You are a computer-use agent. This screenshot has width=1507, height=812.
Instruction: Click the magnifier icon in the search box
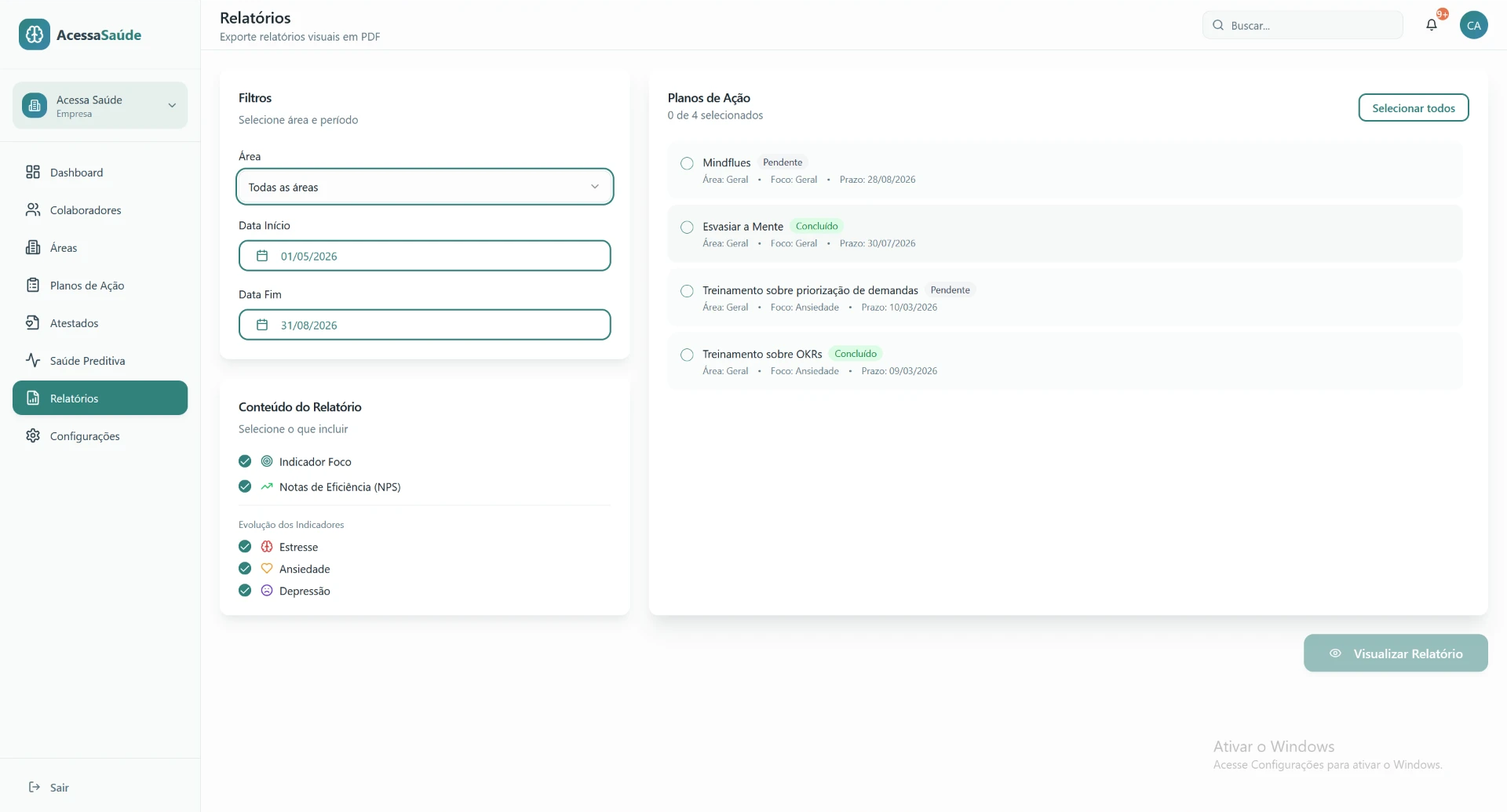pyautogui.click(x=1218, y=25)
